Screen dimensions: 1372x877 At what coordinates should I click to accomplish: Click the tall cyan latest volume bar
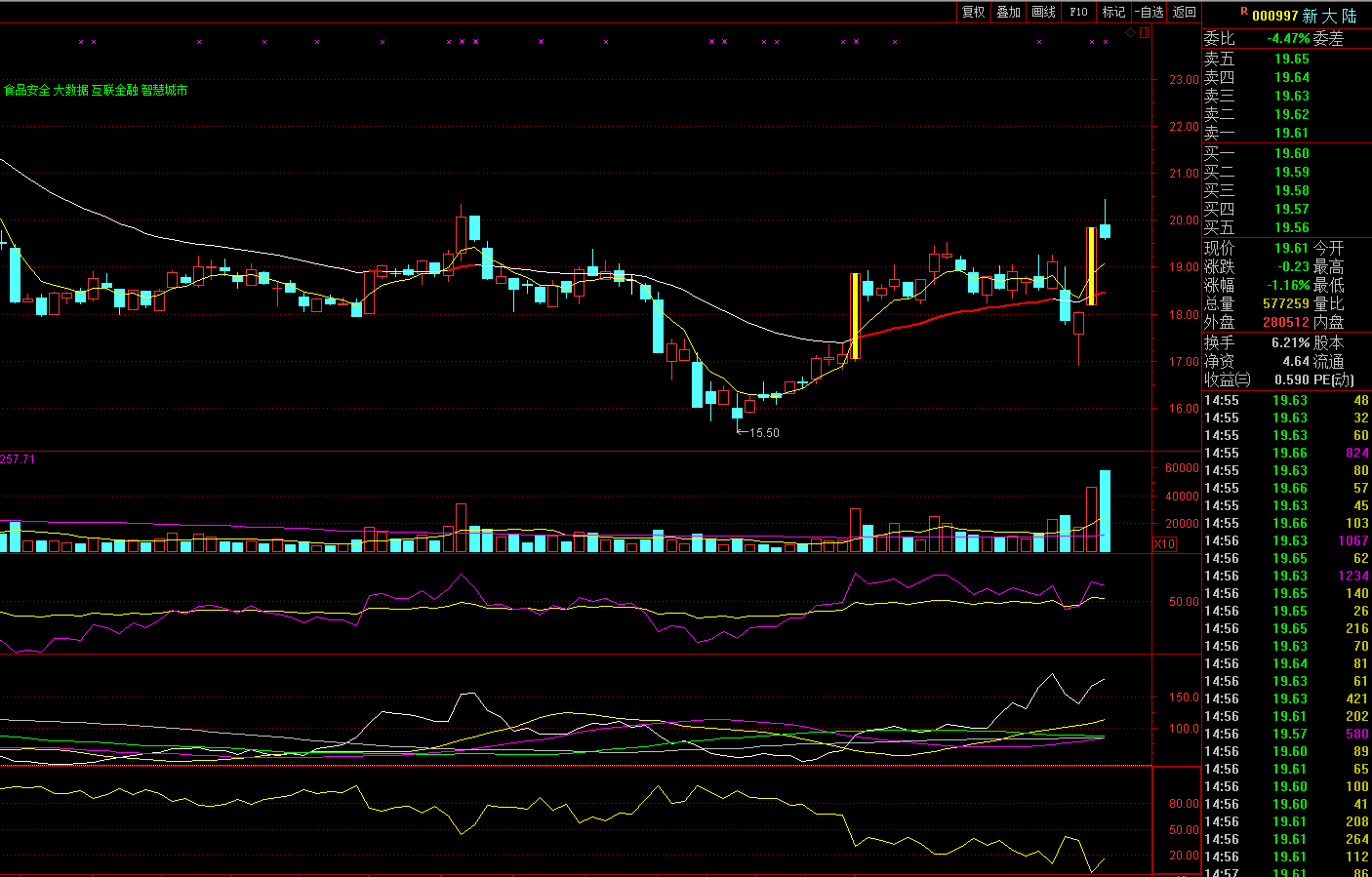1105,511
